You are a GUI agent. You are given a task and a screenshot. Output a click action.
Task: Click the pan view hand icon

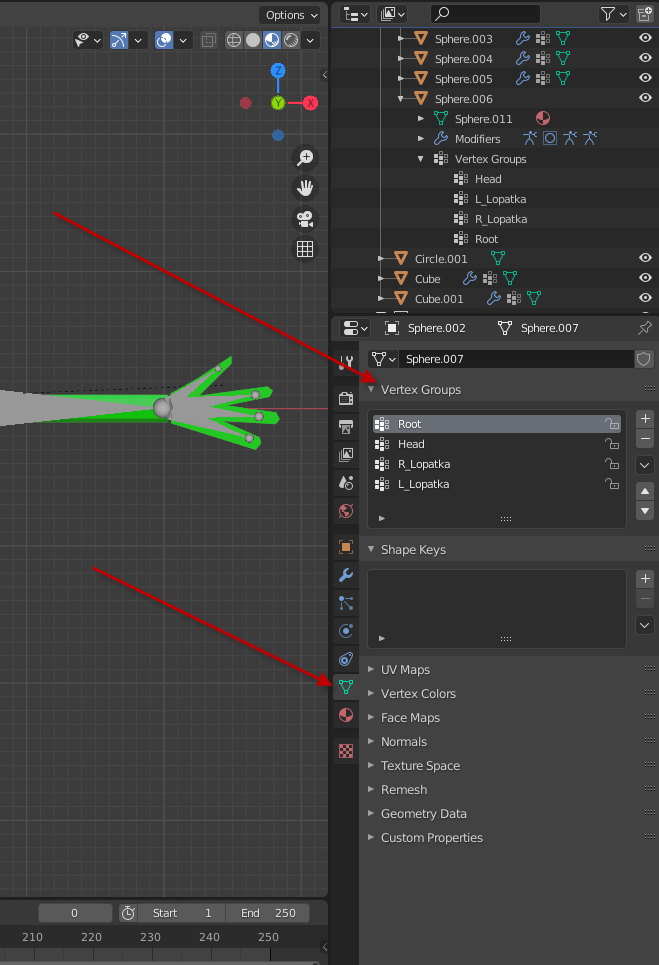click(305, 188)
